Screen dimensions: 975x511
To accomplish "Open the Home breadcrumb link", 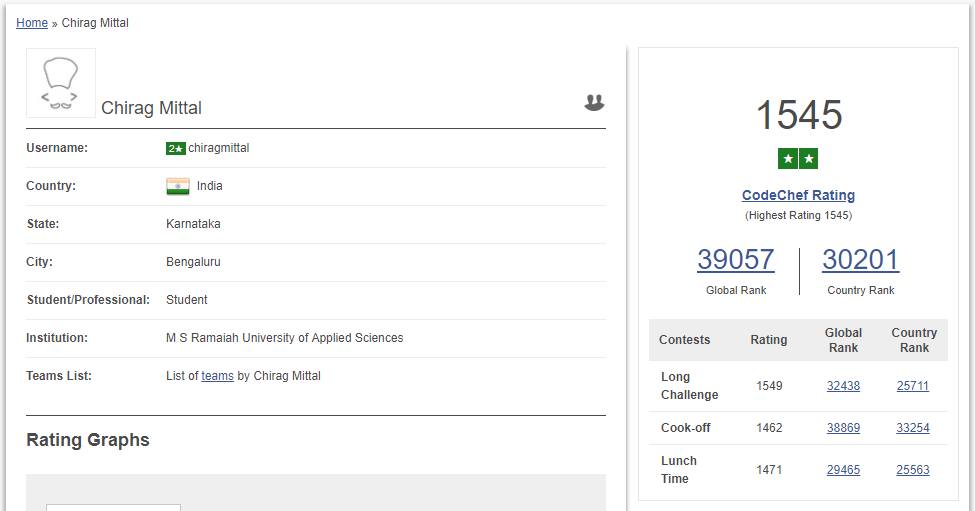I will point(32,23).
